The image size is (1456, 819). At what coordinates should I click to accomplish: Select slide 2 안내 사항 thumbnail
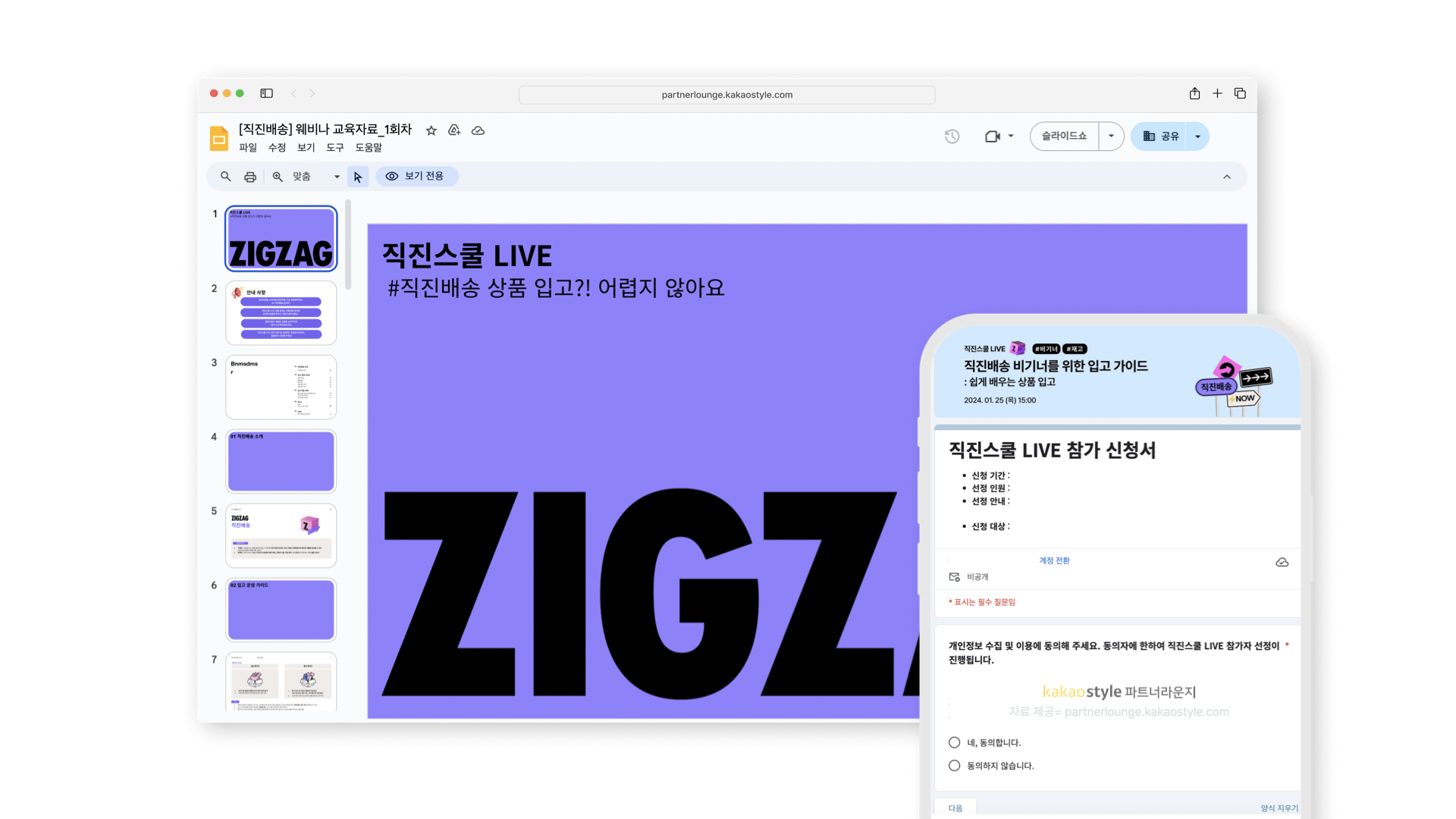pyautogui.click(x=281, y=313)
